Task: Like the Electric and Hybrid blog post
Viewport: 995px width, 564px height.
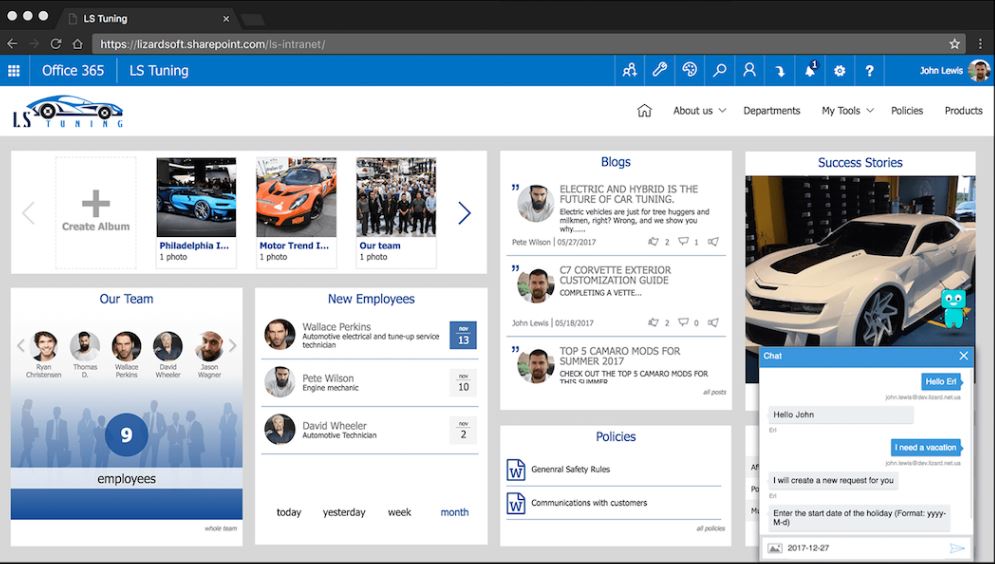Action: [x=654, y=242]
